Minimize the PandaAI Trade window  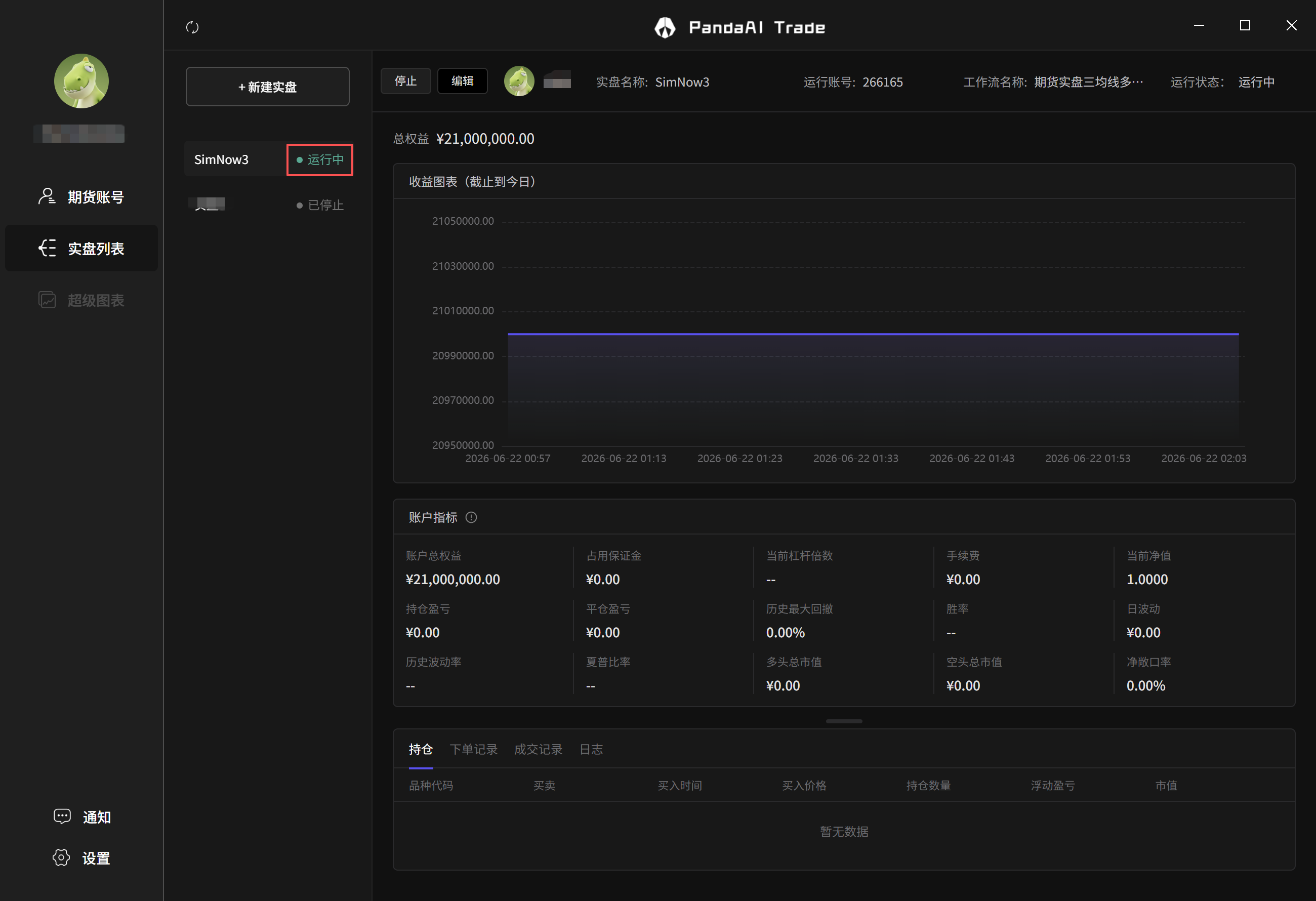(x=1199, y=25)
